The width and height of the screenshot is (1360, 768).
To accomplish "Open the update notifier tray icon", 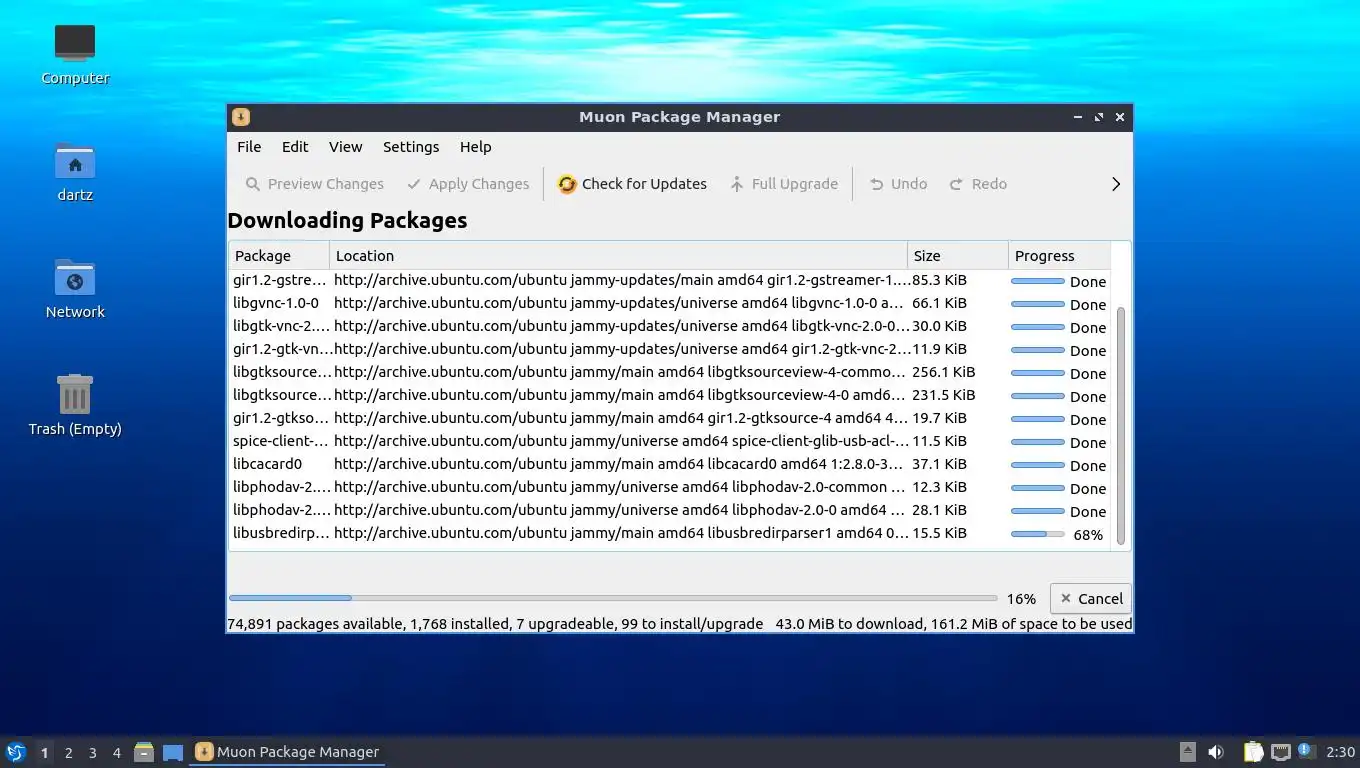I will point(1306,751).
